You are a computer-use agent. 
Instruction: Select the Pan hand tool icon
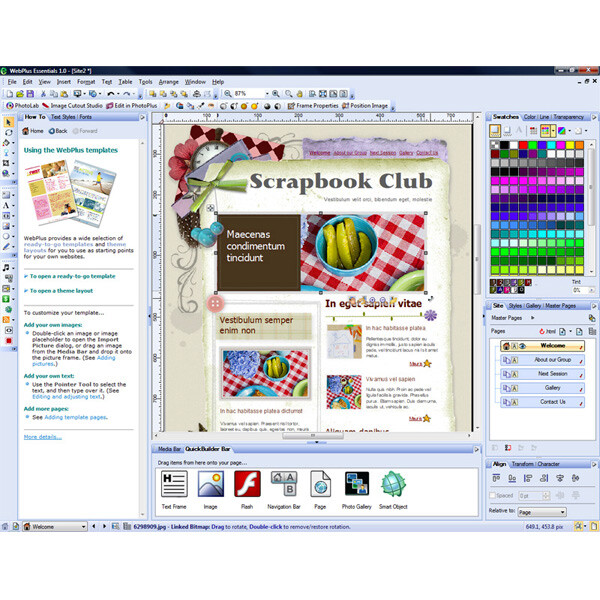[300, 94]
